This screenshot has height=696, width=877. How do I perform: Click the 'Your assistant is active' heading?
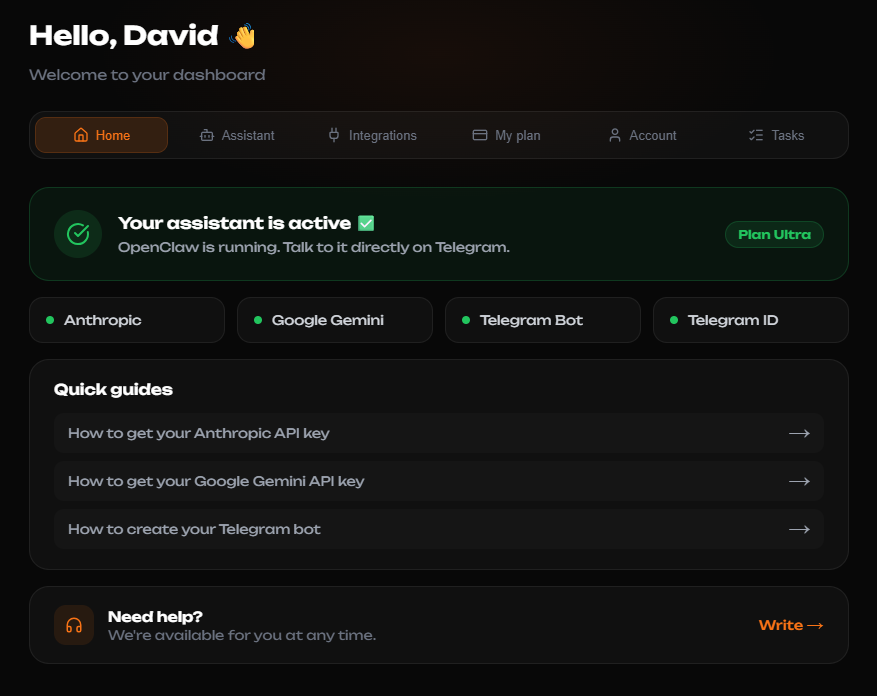click(x=234, y=223)
